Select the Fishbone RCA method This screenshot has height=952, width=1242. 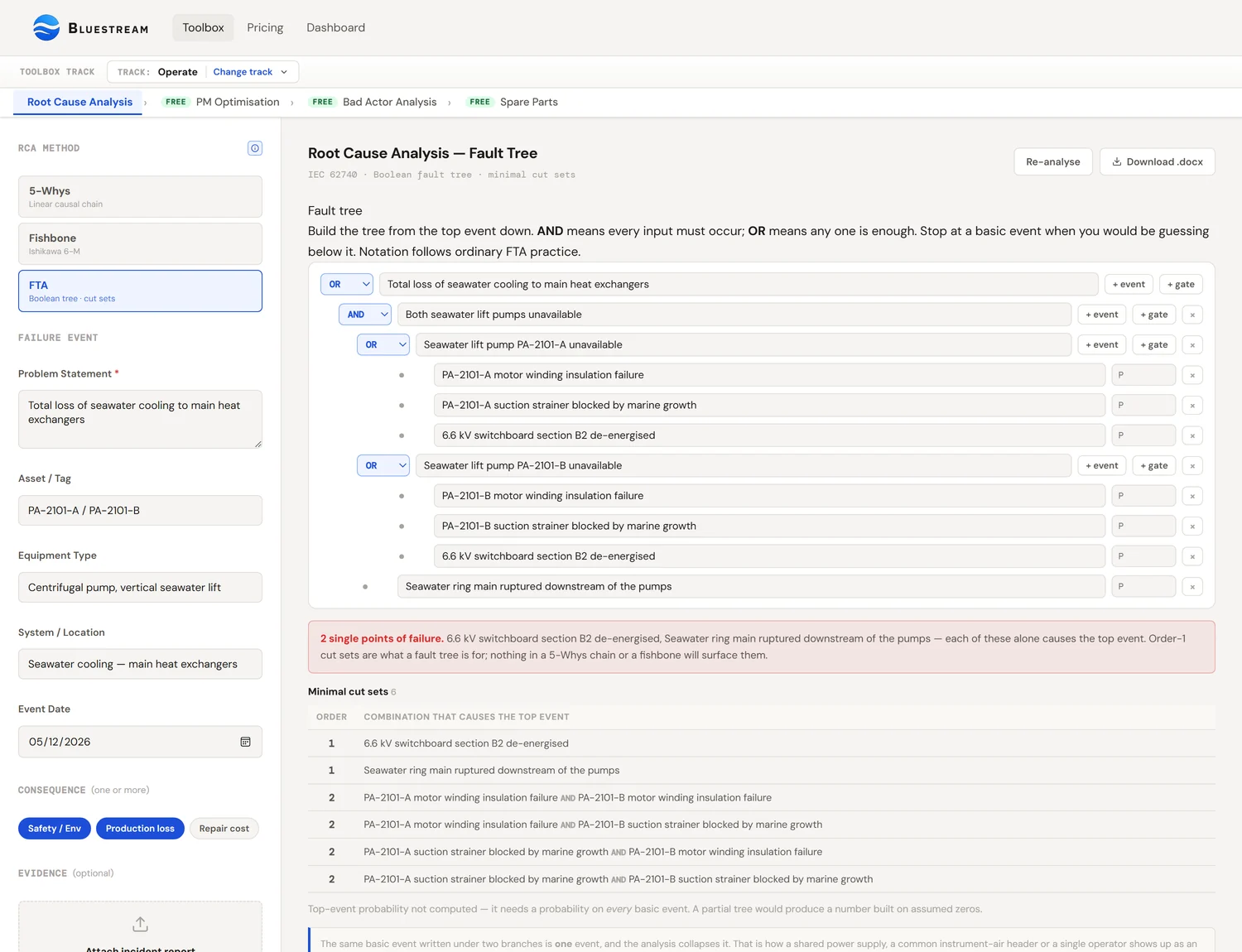140,243
